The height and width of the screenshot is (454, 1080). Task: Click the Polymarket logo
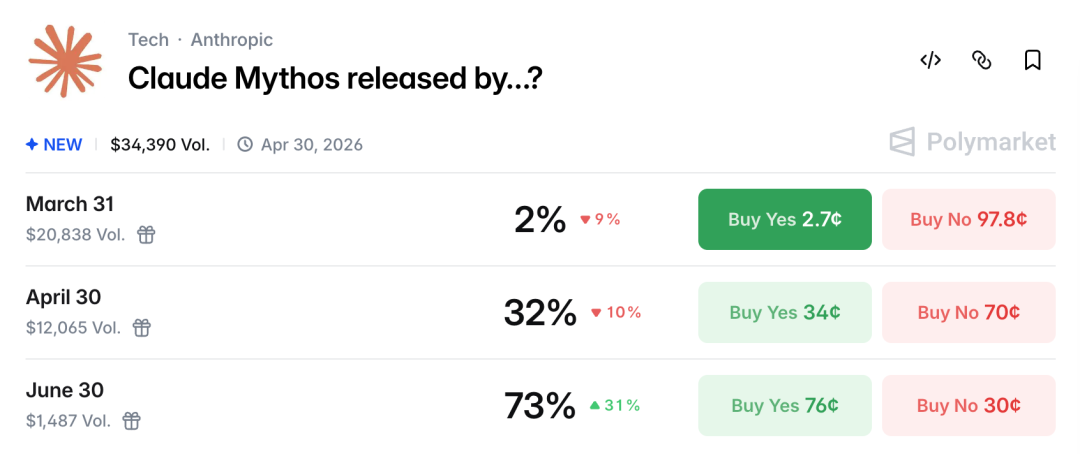[972, 143]
